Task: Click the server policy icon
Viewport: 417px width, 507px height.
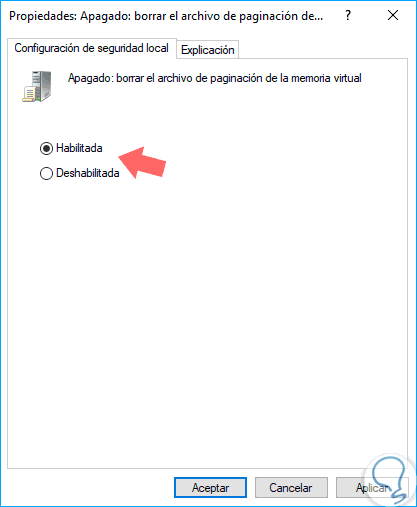Action: coord(37,86)
